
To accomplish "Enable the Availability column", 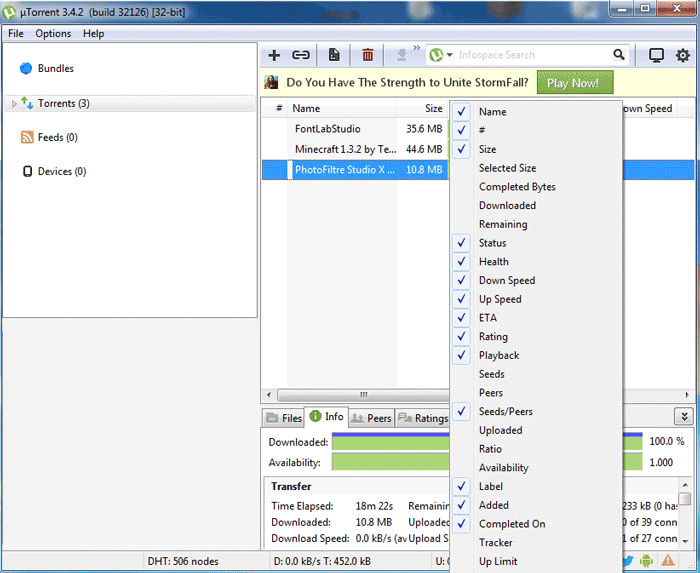I will point(536,468).
